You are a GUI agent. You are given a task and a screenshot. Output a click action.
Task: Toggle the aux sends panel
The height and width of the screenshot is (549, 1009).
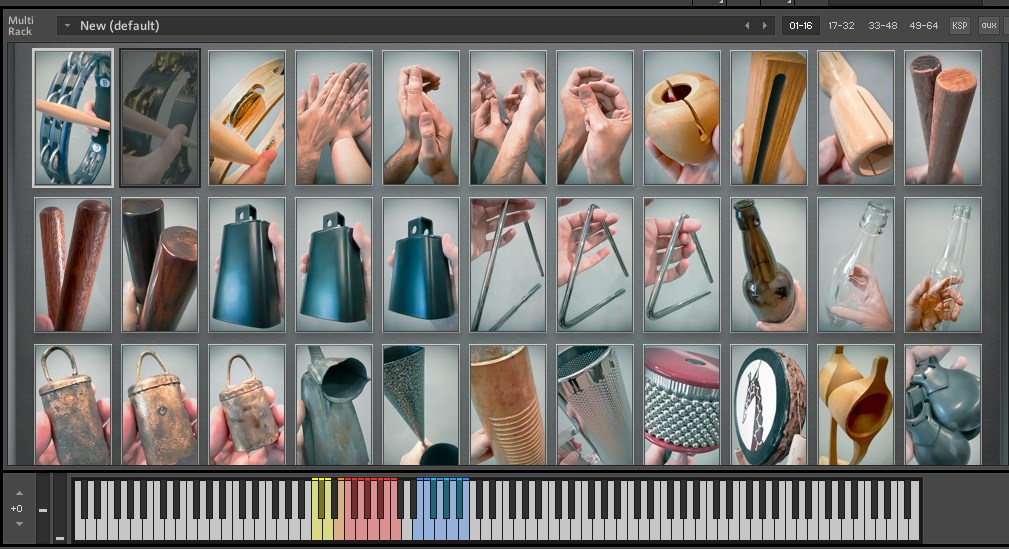click(989, 26)
